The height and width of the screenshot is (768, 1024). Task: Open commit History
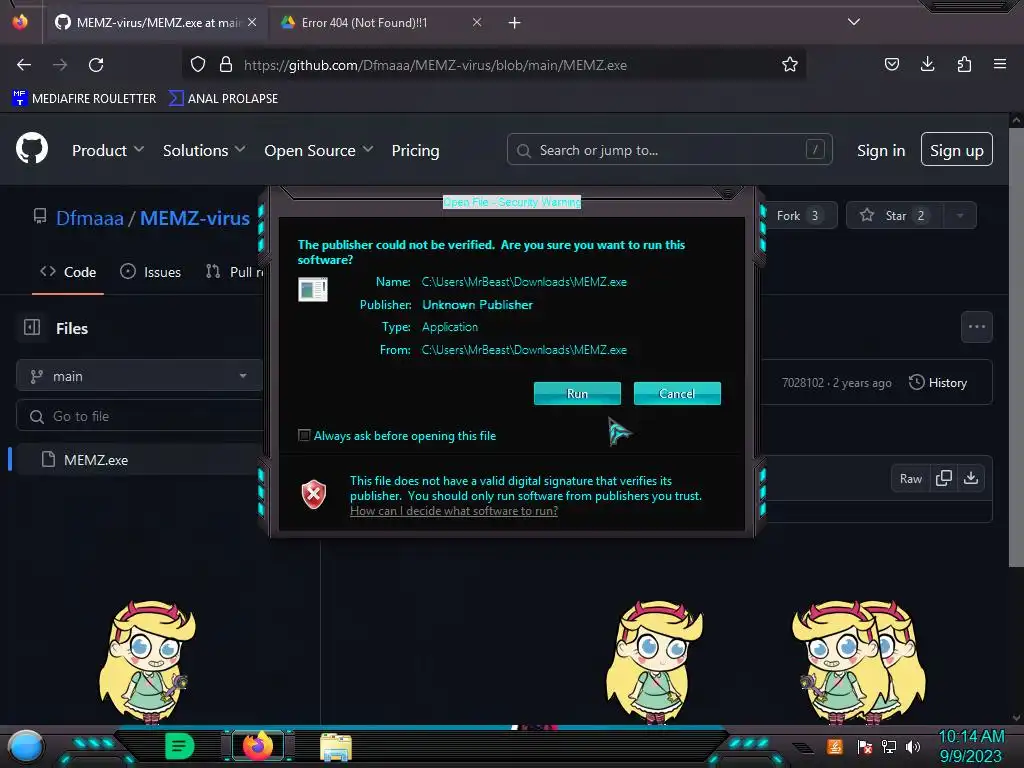[x=937, y=383]
